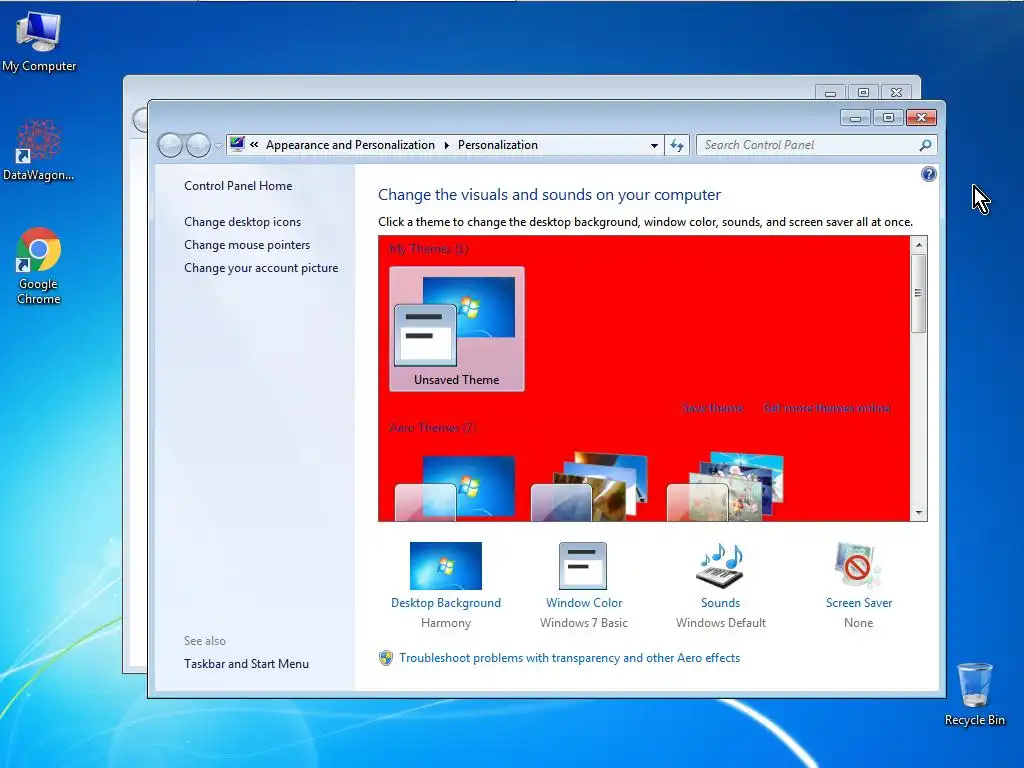1024x768 pixels.
Task: Open the Window Color icon
Action: [x=583, y=566]
